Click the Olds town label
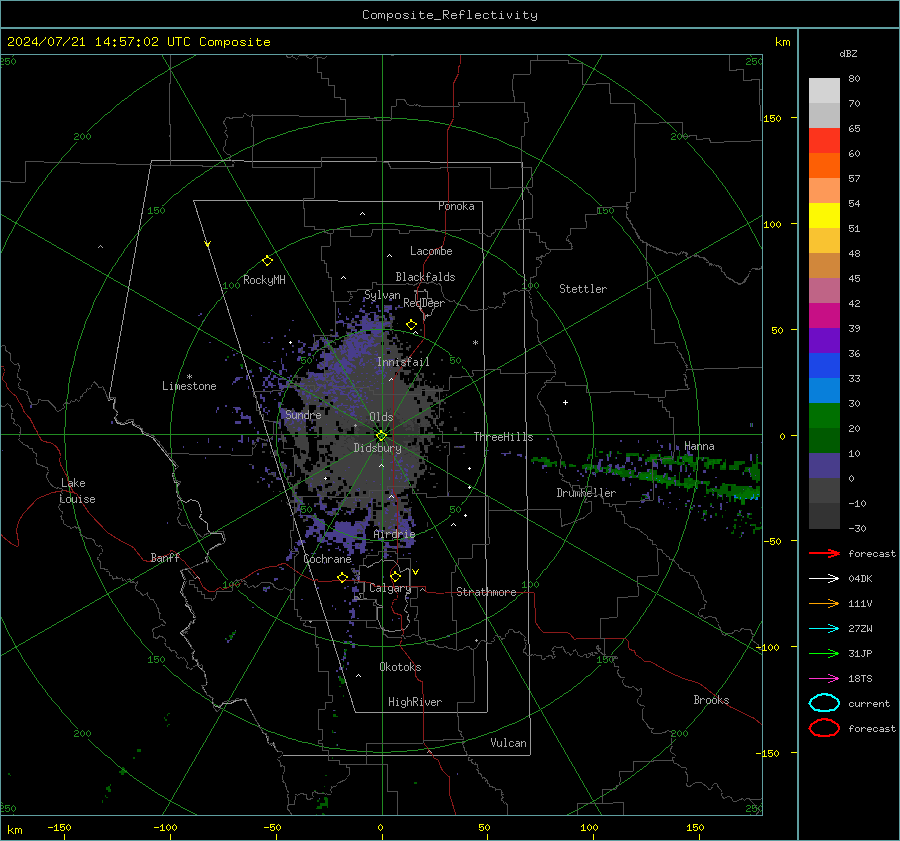 pos(381,417)
